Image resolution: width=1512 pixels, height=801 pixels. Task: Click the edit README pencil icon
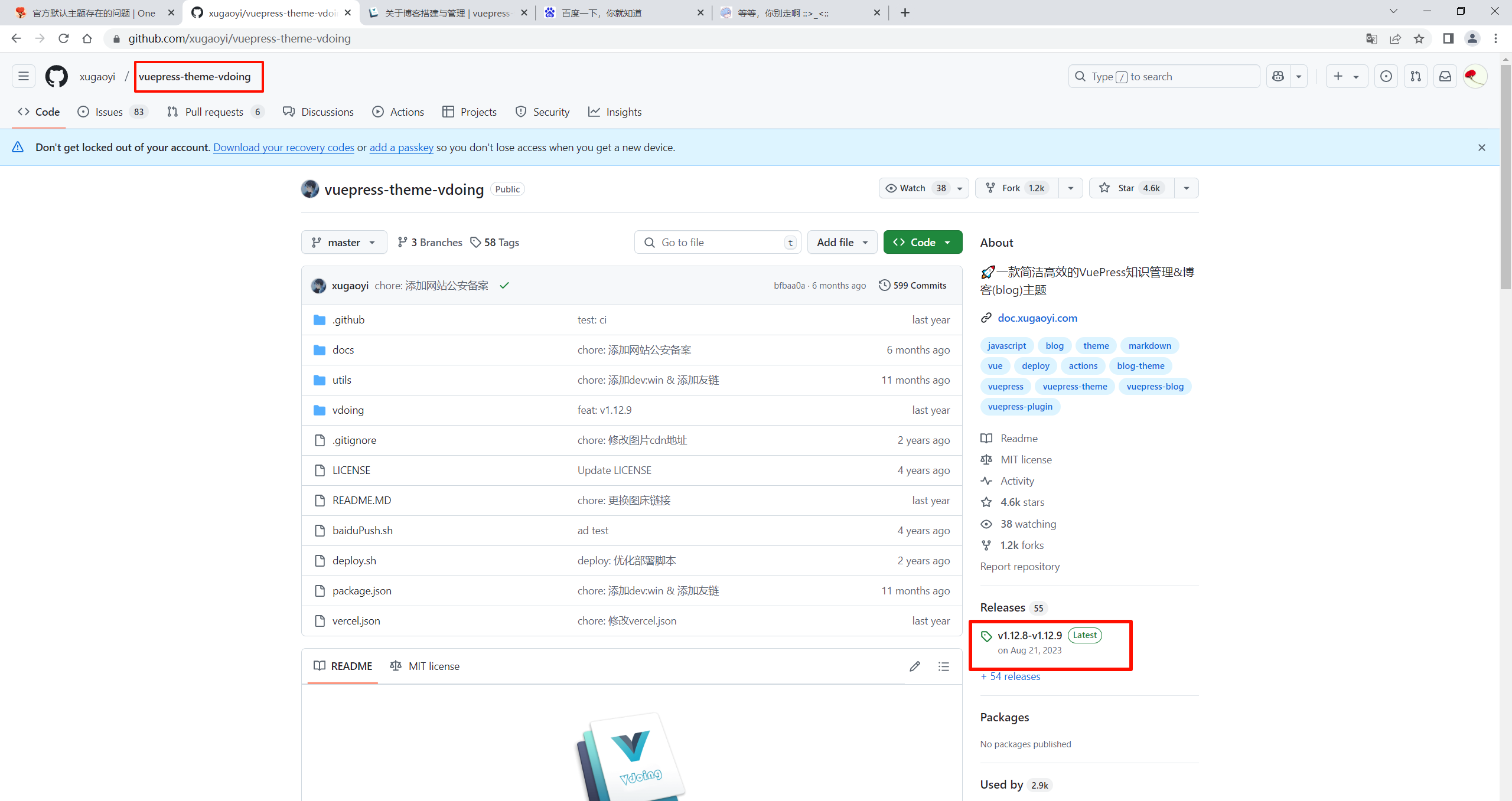(x=915, y=666)
